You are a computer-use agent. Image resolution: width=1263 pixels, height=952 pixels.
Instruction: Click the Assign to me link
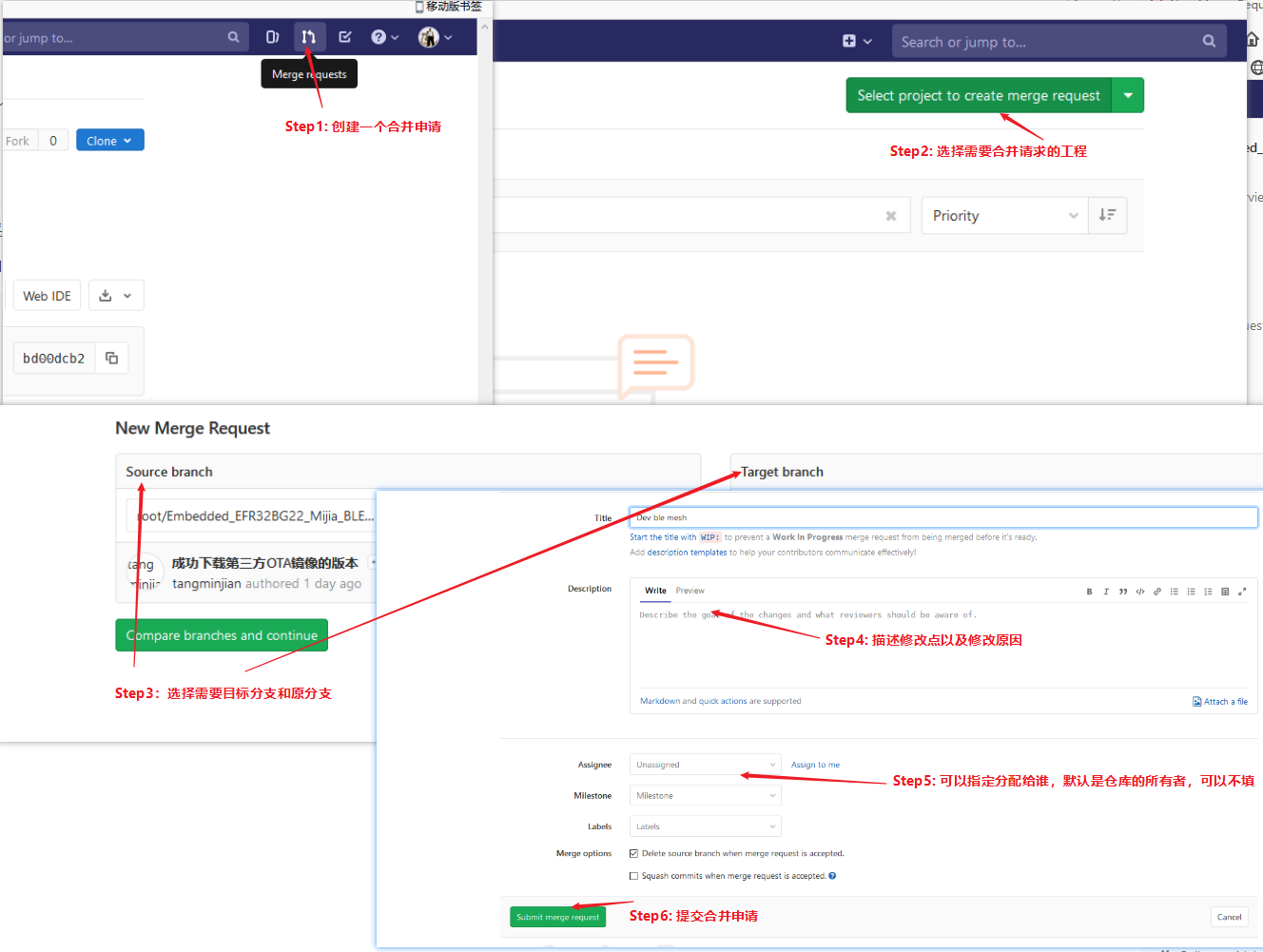tap(815, 765)
